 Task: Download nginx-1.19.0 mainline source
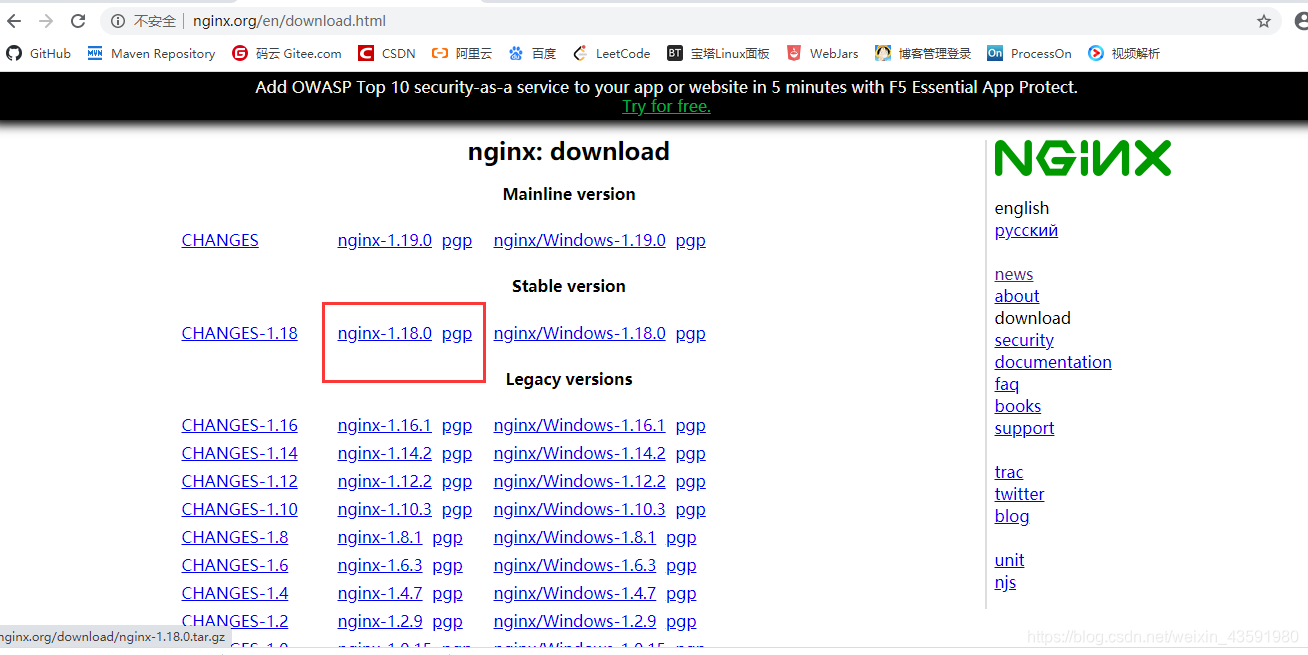tap(385, 240)
